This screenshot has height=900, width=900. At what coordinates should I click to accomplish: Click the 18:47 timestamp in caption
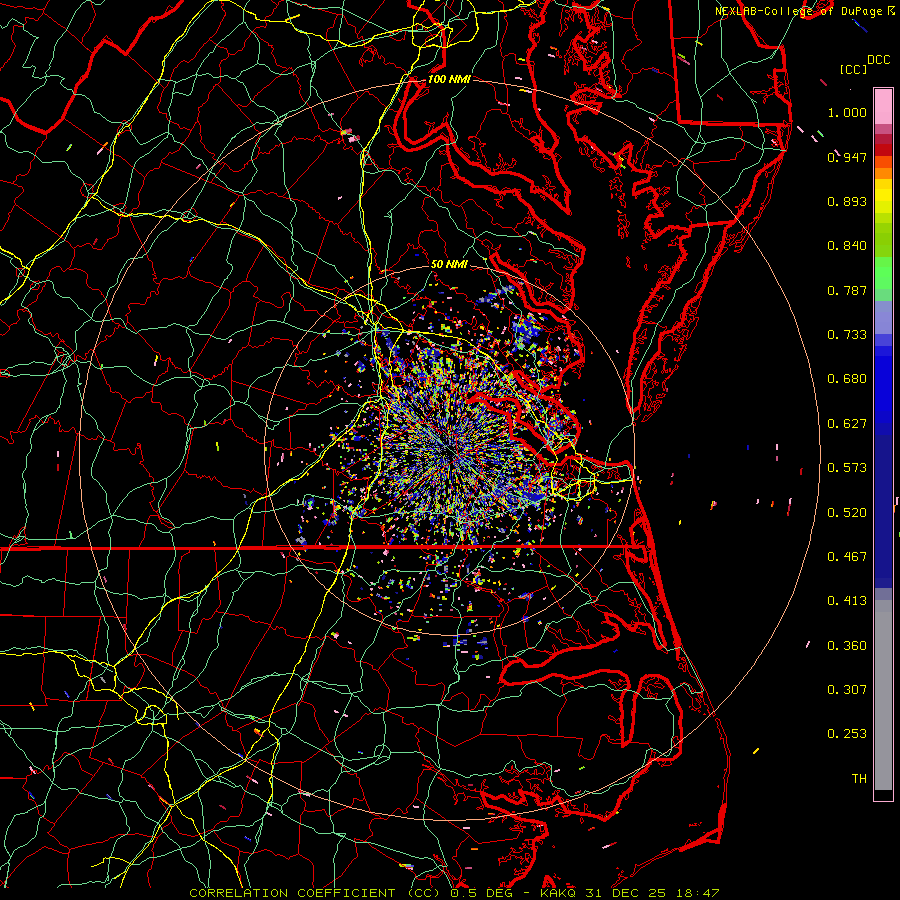pos(697,893)
